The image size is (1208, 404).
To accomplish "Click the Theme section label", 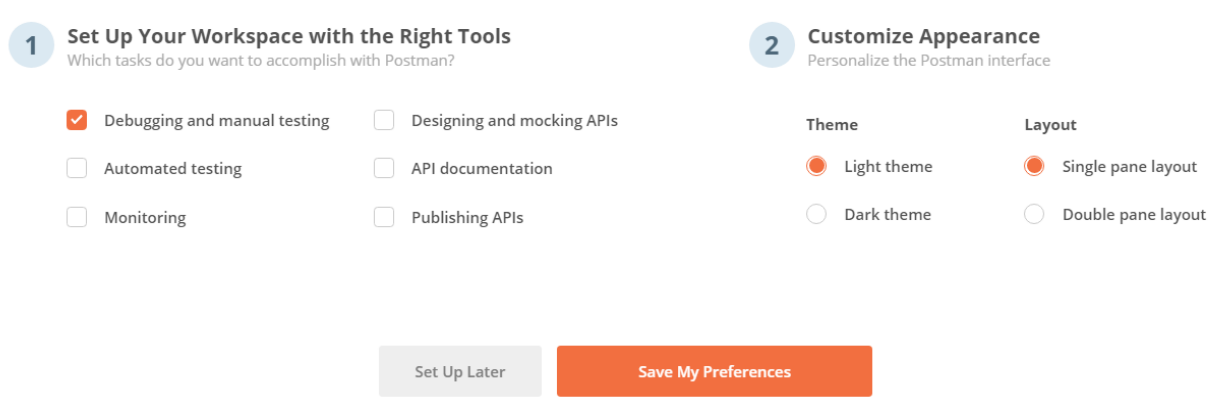I will pos(832,125).
